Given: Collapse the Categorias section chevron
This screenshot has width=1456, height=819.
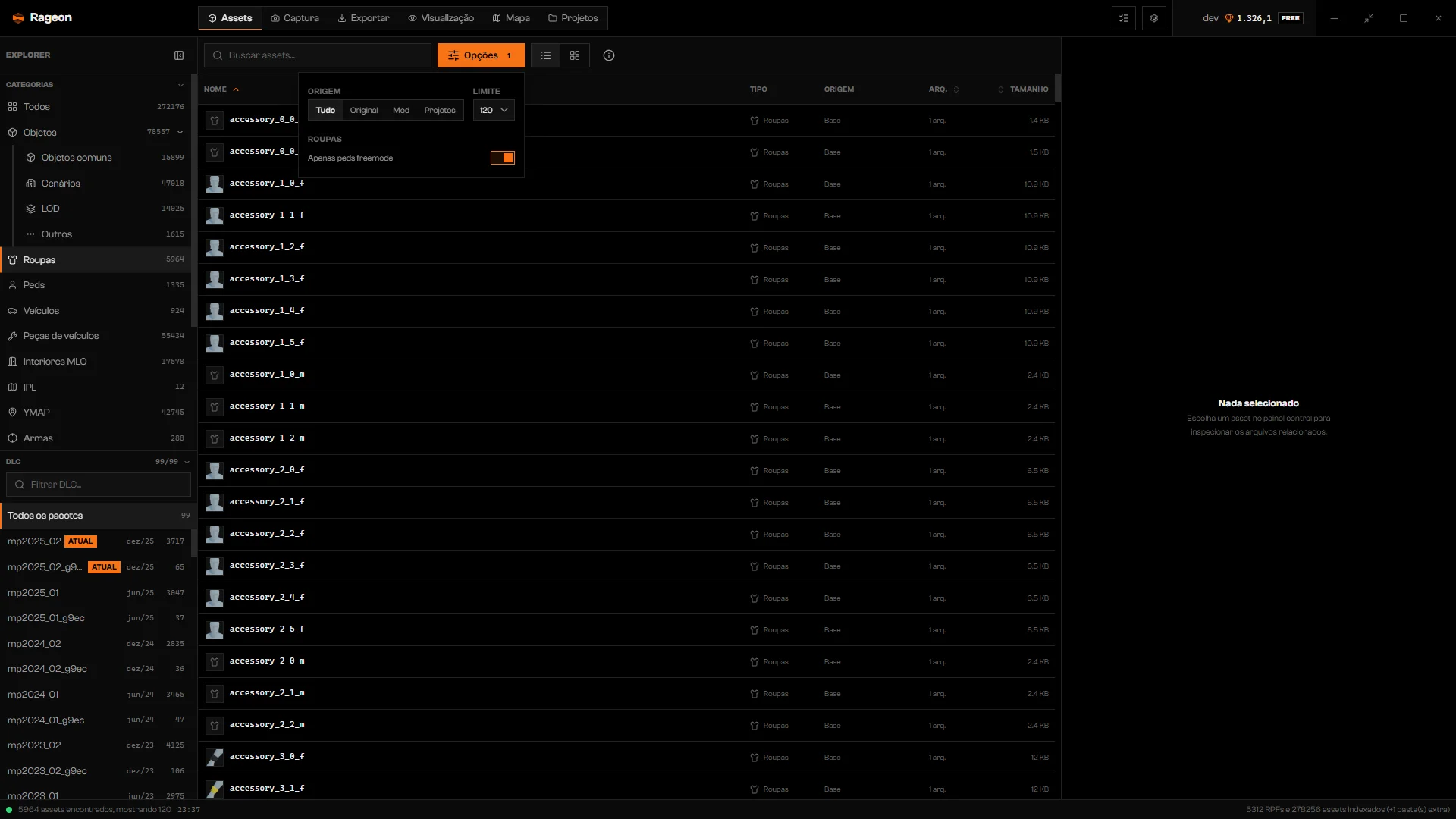Looking at the screenshot, I should pos(180,85).
